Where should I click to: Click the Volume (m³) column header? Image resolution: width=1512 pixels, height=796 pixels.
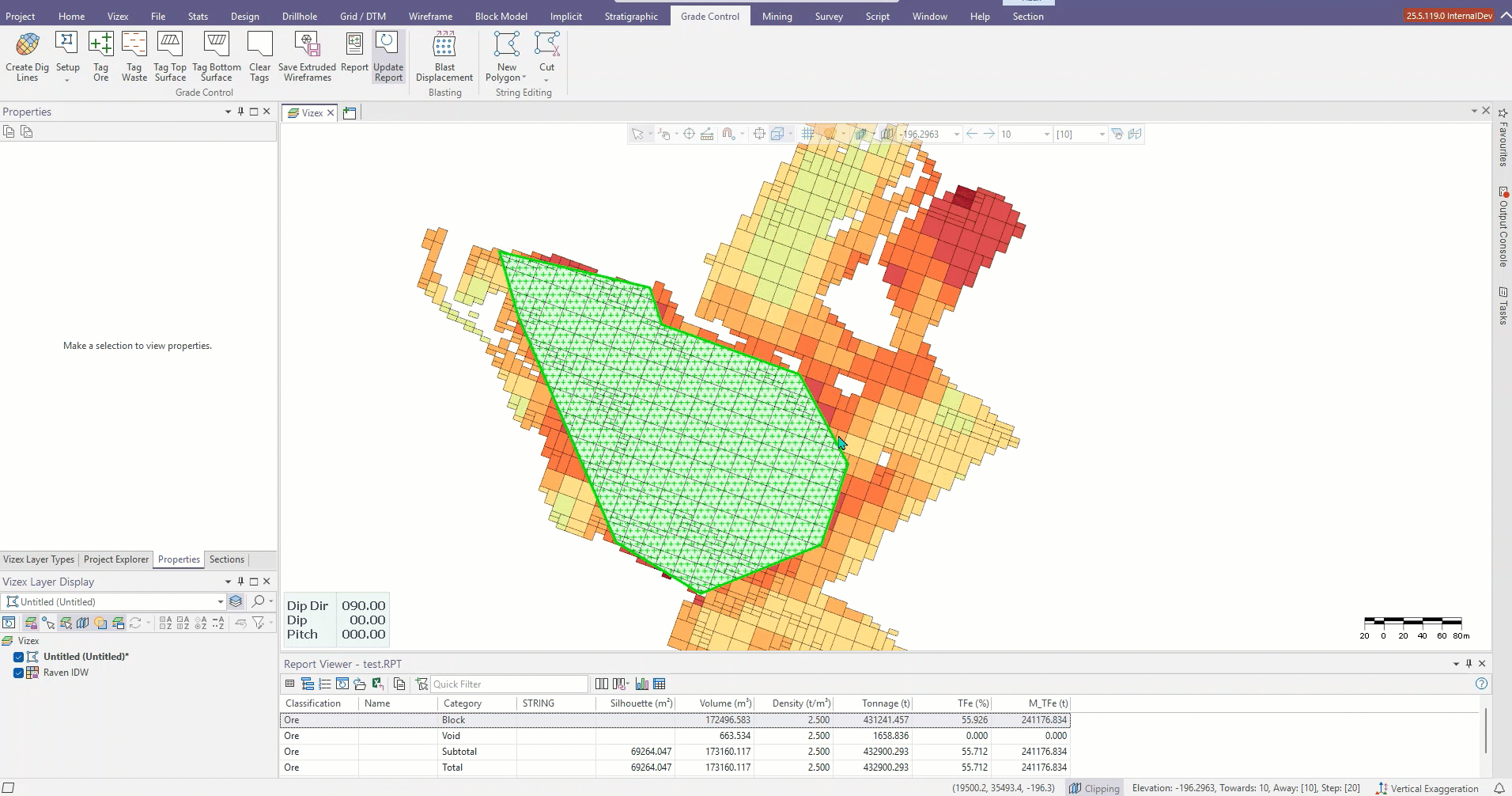click(x=715, y=703)
